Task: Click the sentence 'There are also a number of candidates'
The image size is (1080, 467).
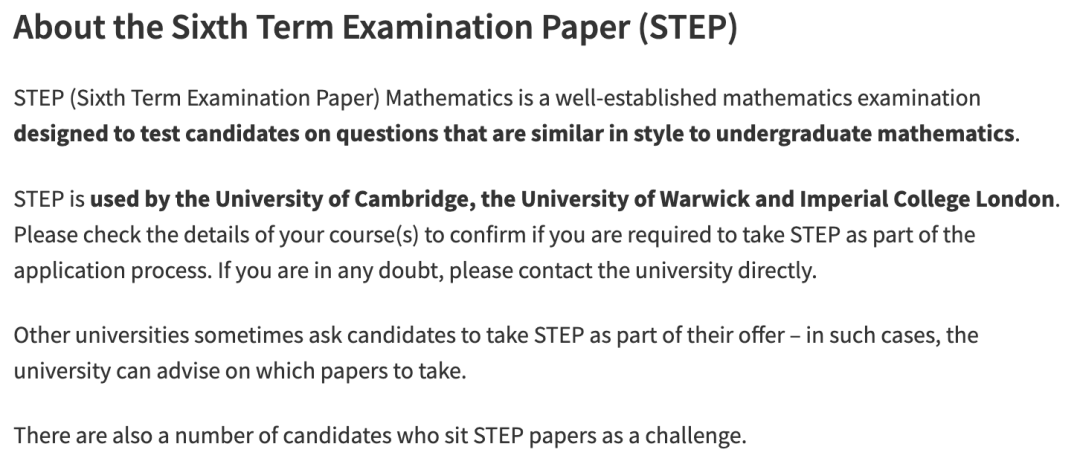Action: point(380,436)
